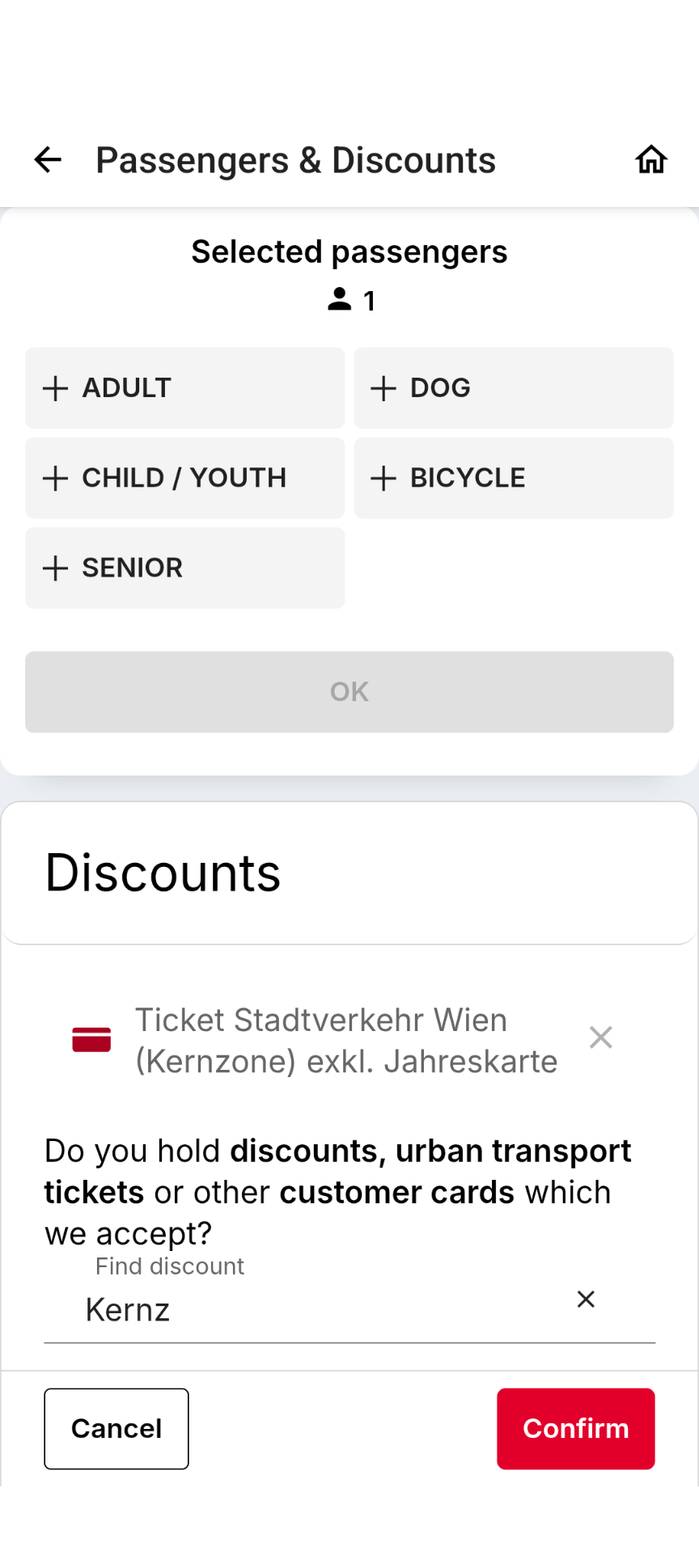
Task: Go back using the arrow icon
Action: [48, 160]
